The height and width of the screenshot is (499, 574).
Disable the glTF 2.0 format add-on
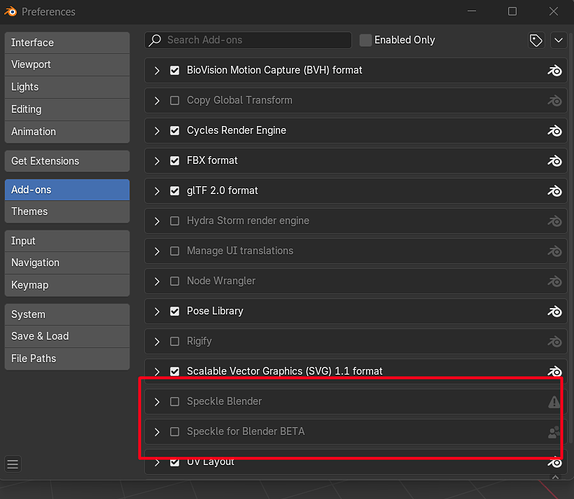[x=175, y=191]
